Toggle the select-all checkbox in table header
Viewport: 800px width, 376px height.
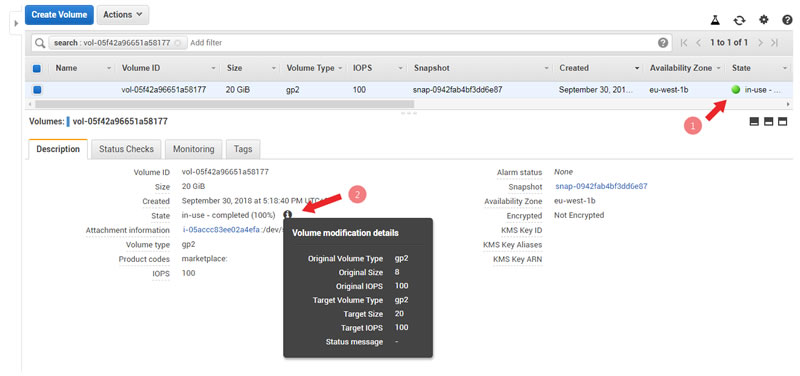(37, 68)
